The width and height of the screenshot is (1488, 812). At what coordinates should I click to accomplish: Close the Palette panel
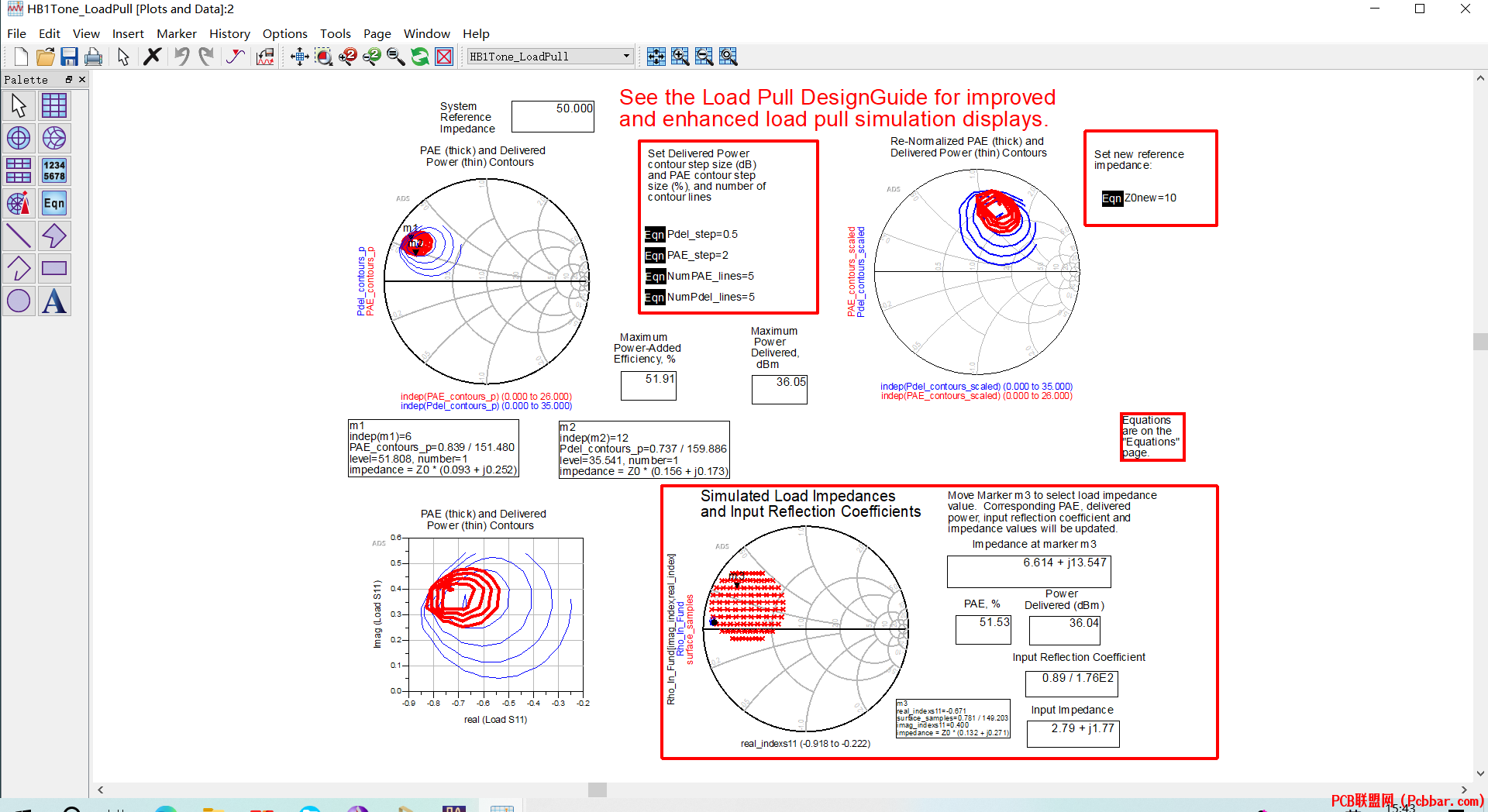coord(82,79)
